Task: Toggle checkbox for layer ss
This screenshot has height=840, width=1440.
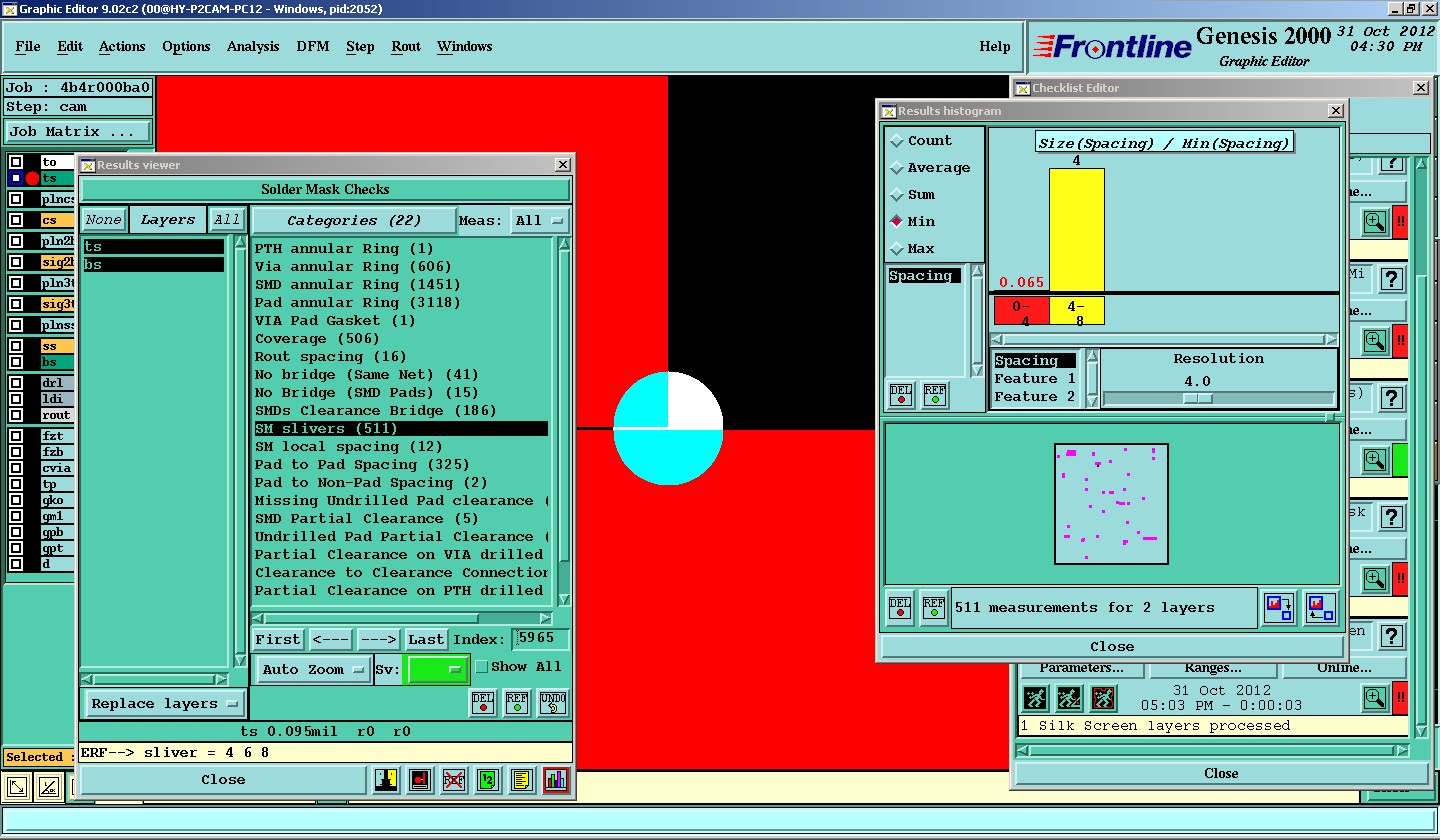Action: click(x=16, y=346)
